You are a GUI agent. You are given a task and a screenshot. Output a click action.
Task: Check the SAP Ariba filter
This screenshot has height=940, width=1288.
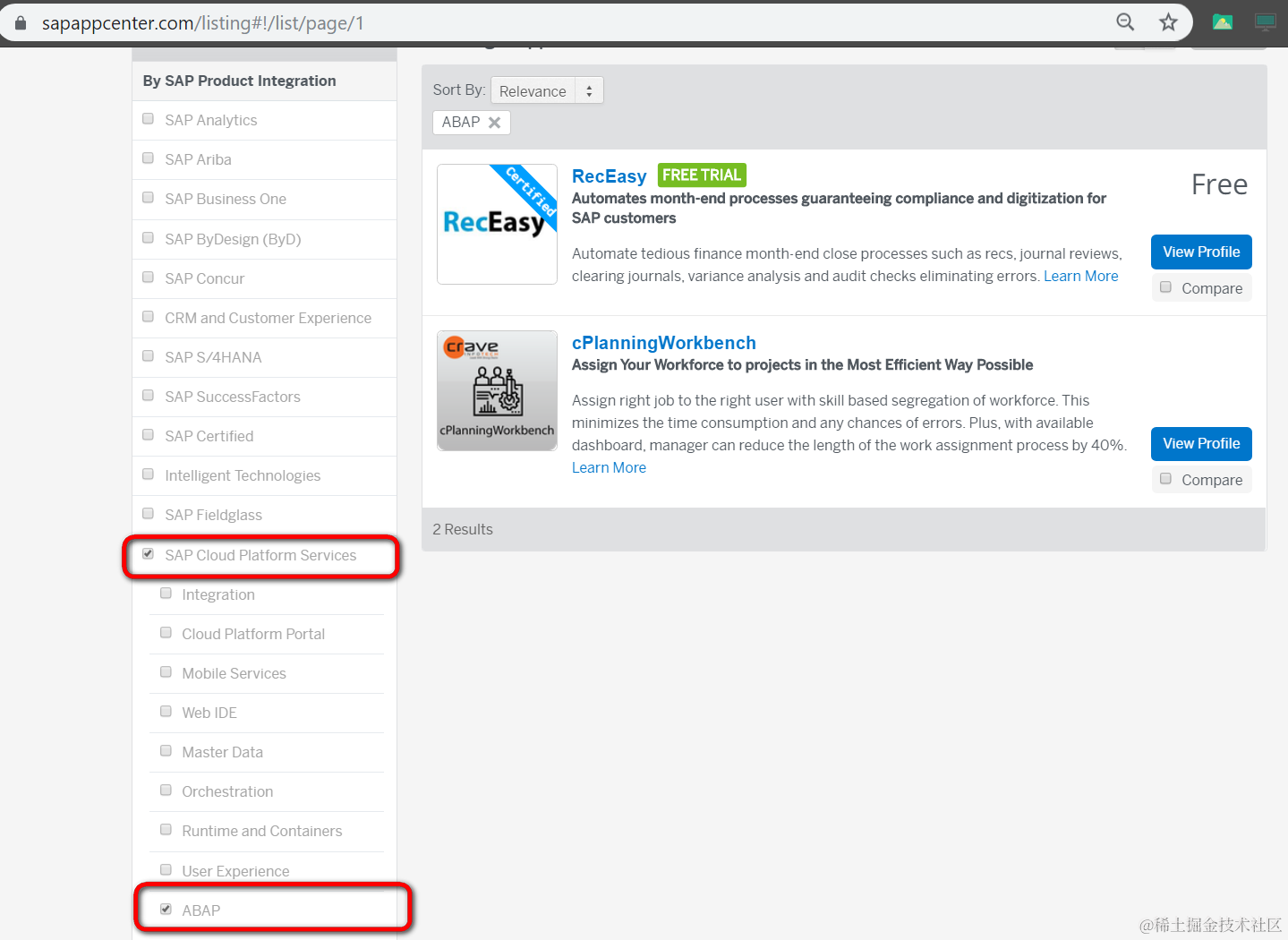[149, 158]
